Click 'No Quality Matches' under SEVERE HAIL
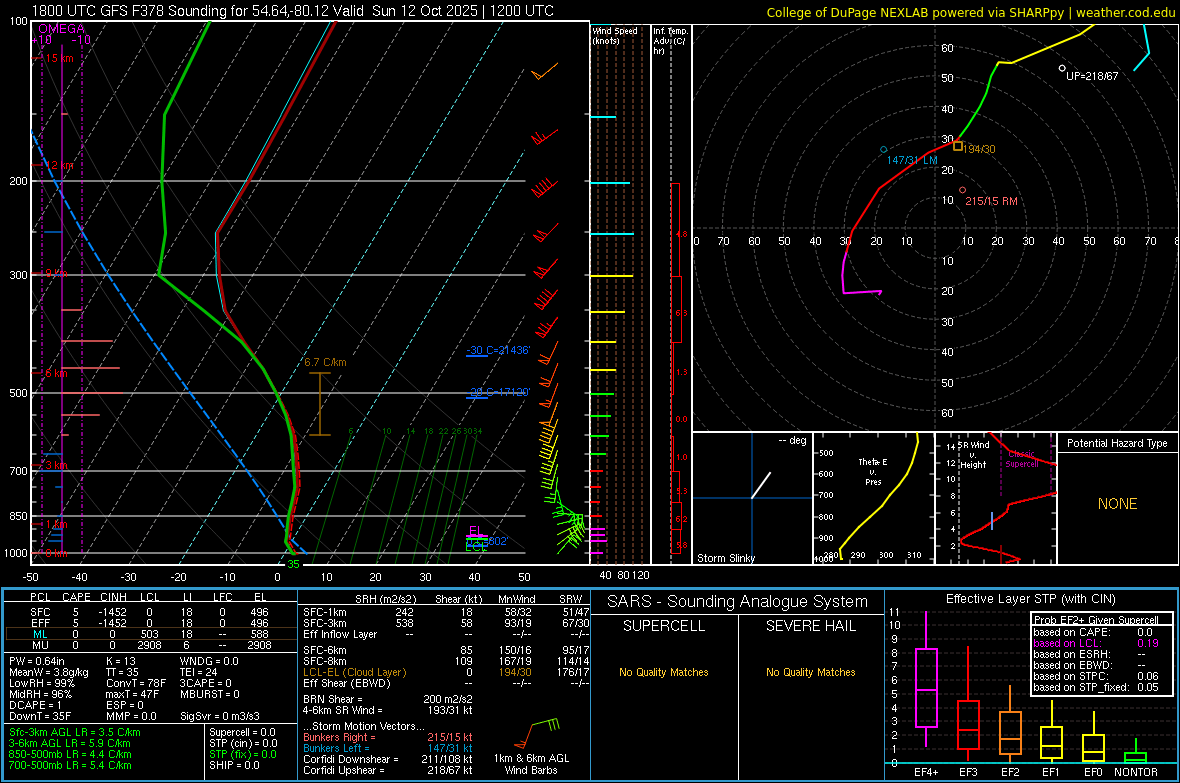Screen dimensions: 1180x783 [810, 672]
